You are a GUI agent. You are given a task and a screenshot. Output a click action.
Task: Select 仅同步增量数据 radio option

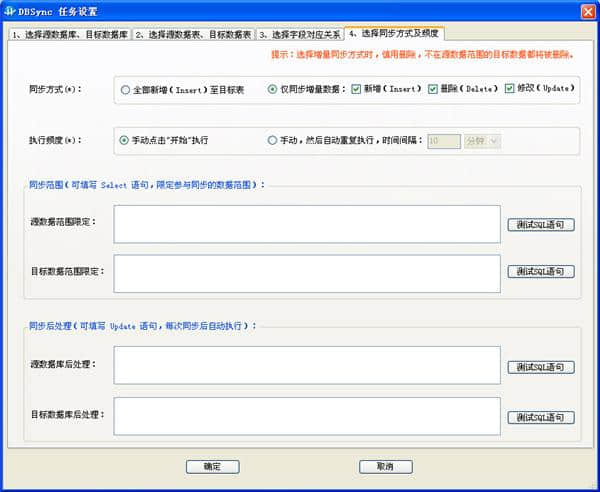pos(273,89)
